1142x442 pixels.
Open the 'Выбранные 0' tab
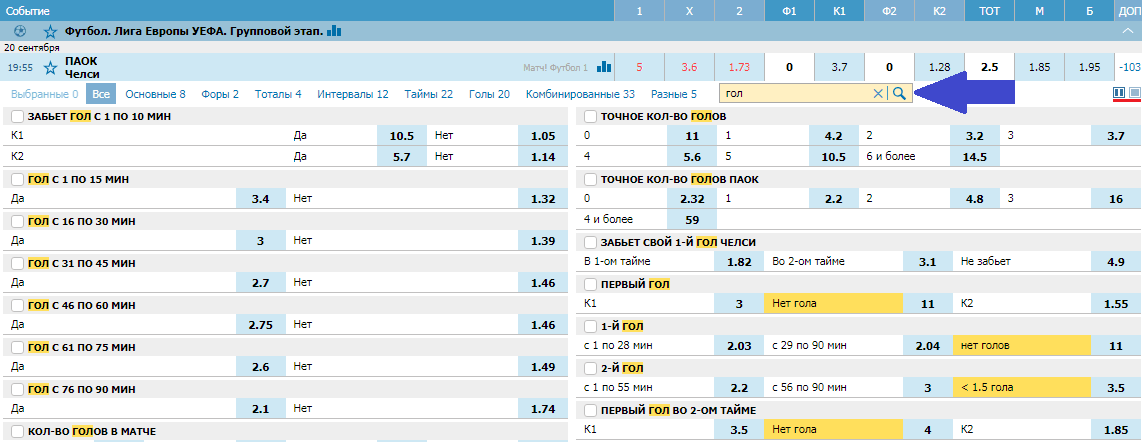(x=44, y=94)
